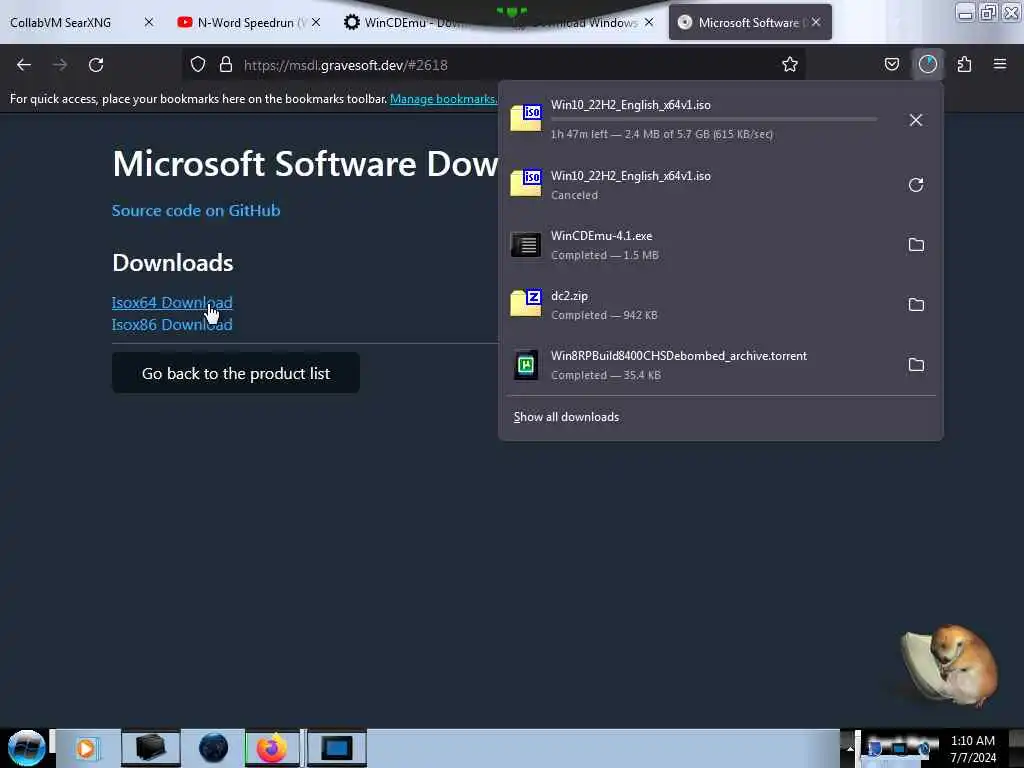This screenshot has height=768, width=1024.
Task: Click the Isox64 Download link
Action: click(172, 302)
